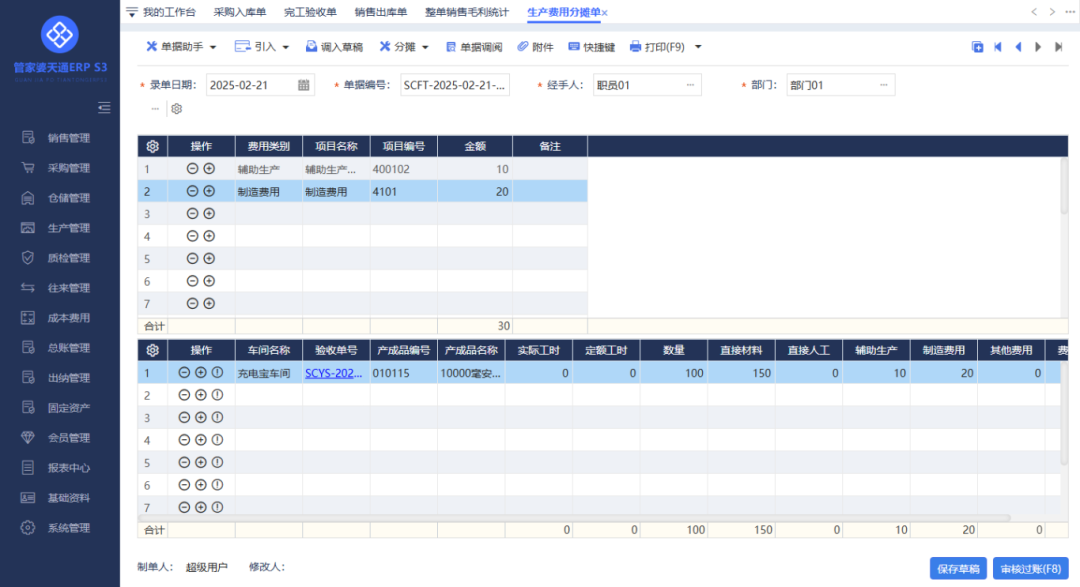Open the 部门 selector ellipsis

coord(884,85)
